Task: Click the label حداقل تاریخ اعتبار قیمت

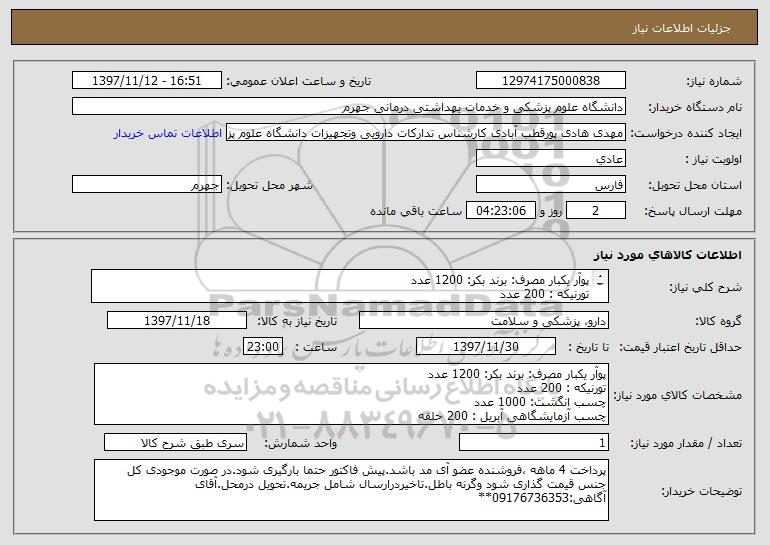Action: (x=680, y=347)
